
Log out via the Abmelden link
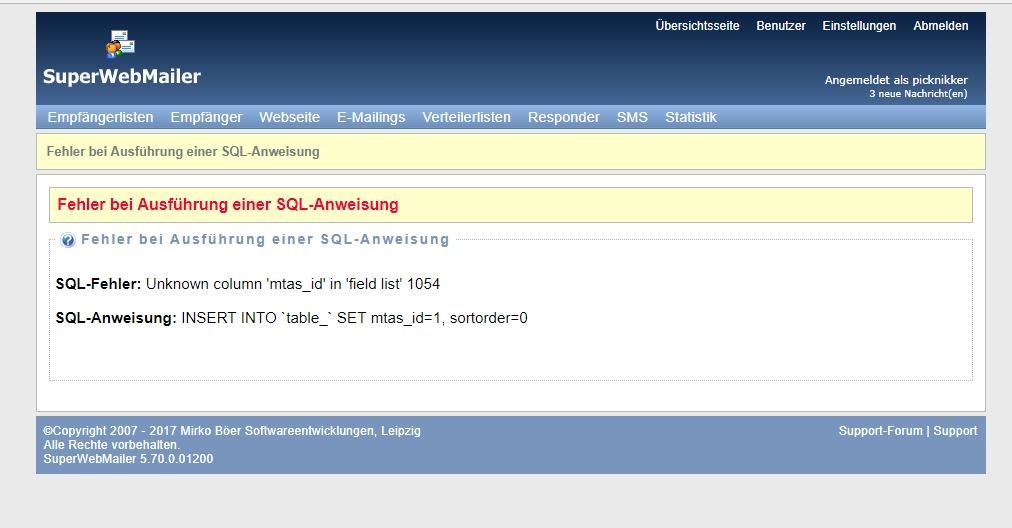[x=940, y=26]
